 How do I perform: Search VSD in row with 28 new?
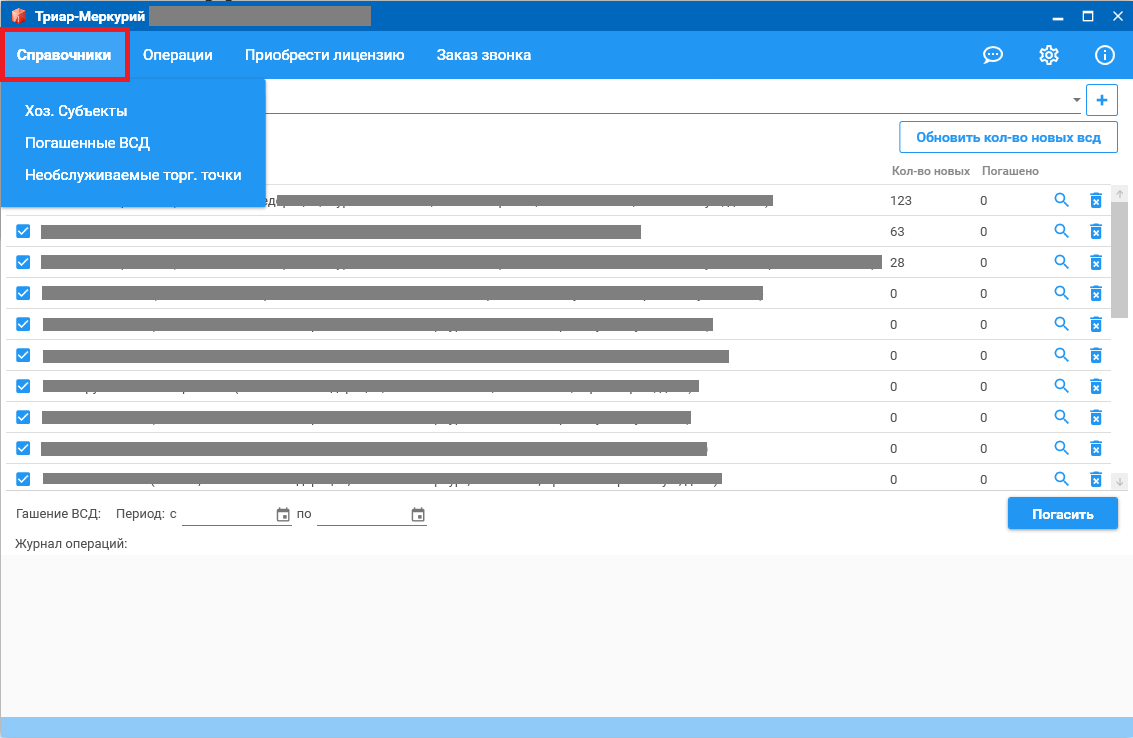[x=1061, y=262]
